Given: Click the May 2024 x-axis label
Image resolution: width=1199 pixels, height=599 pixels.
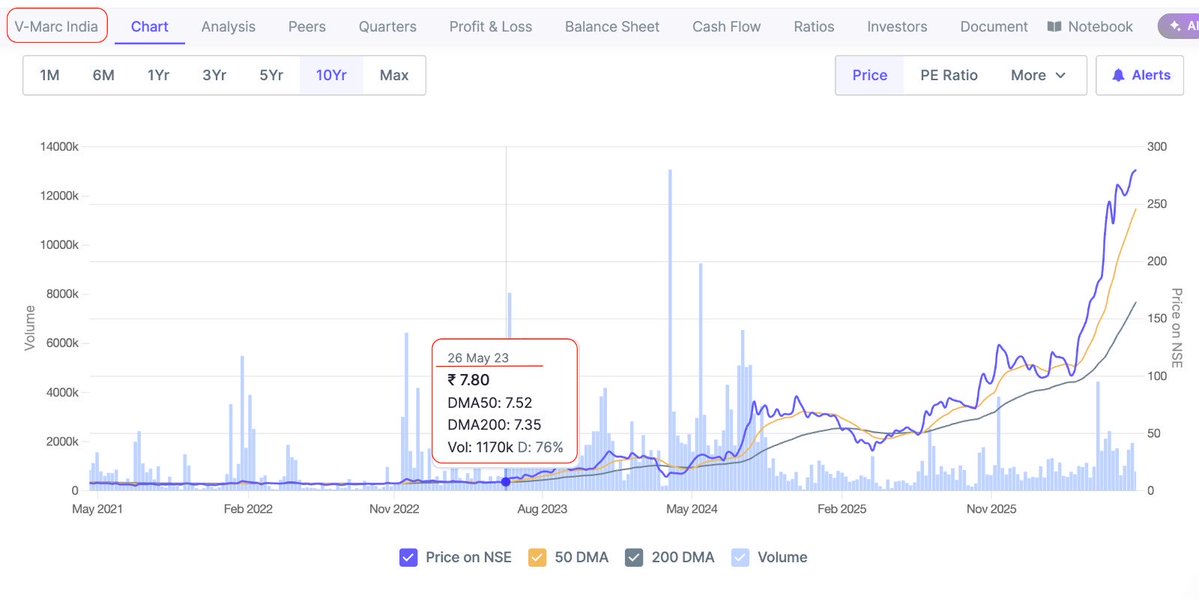Looking at the screenshot, I should [690, 507].
